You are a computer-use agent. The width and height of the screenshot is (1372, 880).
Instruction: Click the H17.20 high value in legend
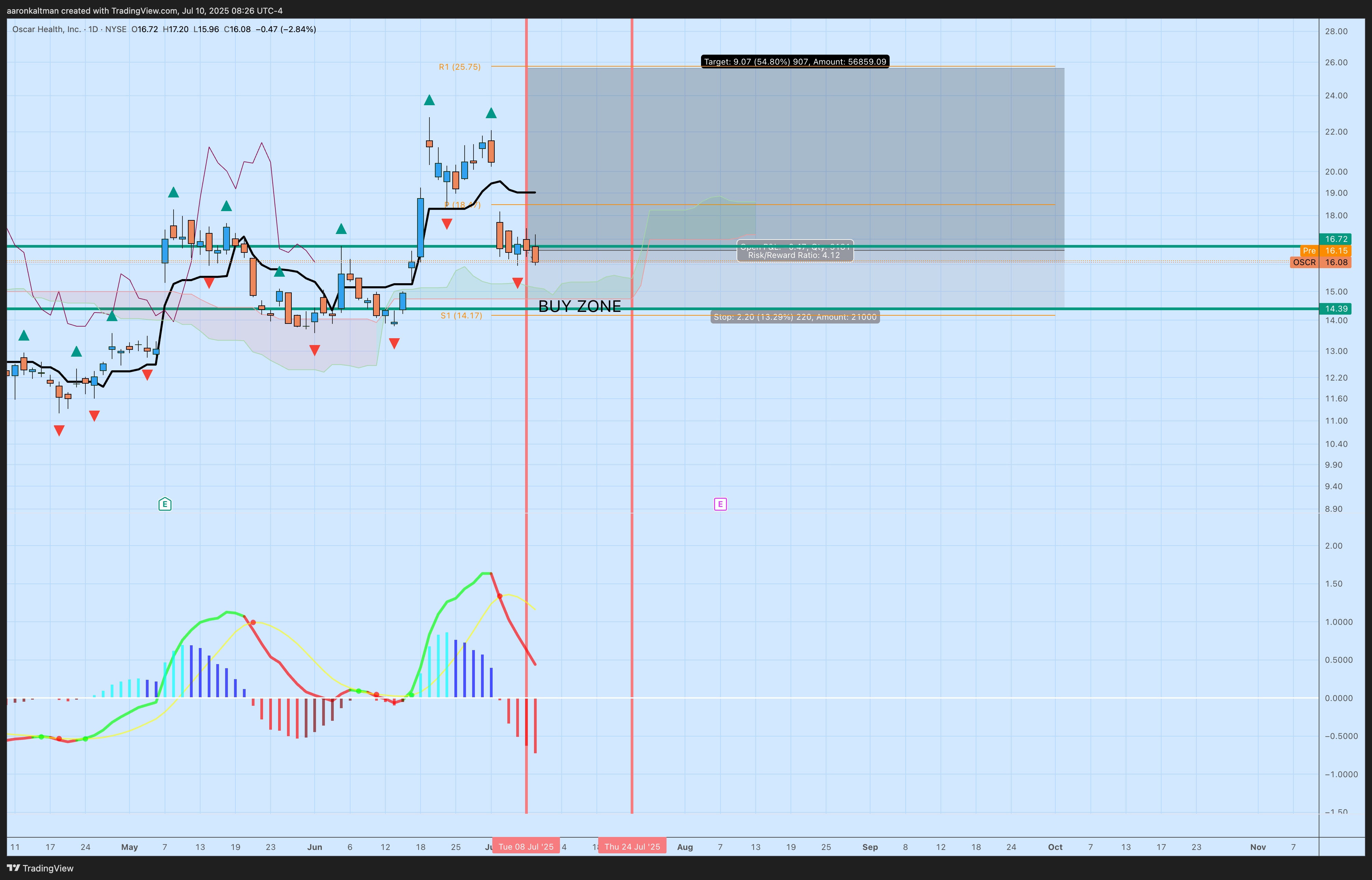point(175,29)
